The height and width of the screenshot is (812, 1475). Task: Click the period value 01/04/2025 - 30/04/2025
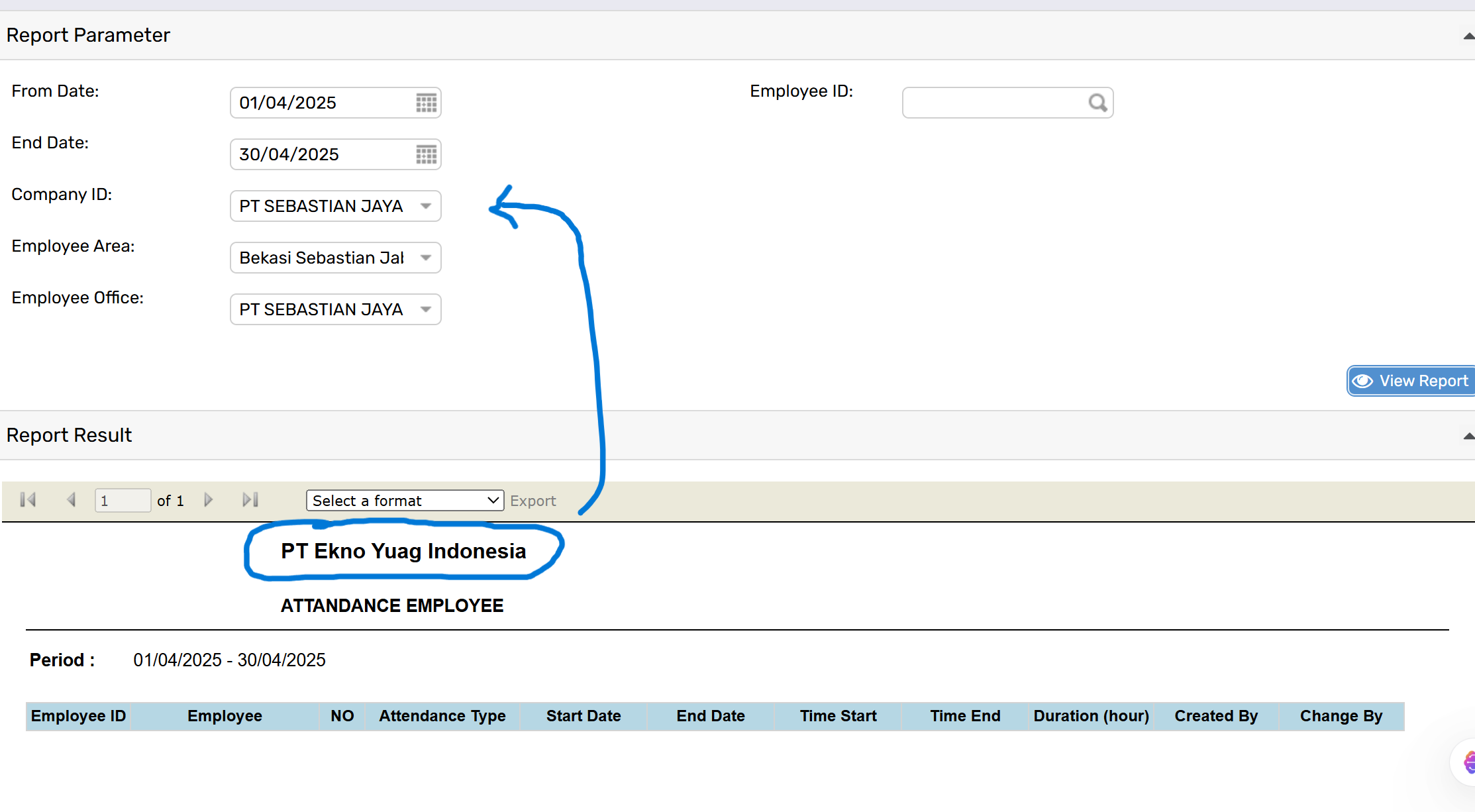229,660
